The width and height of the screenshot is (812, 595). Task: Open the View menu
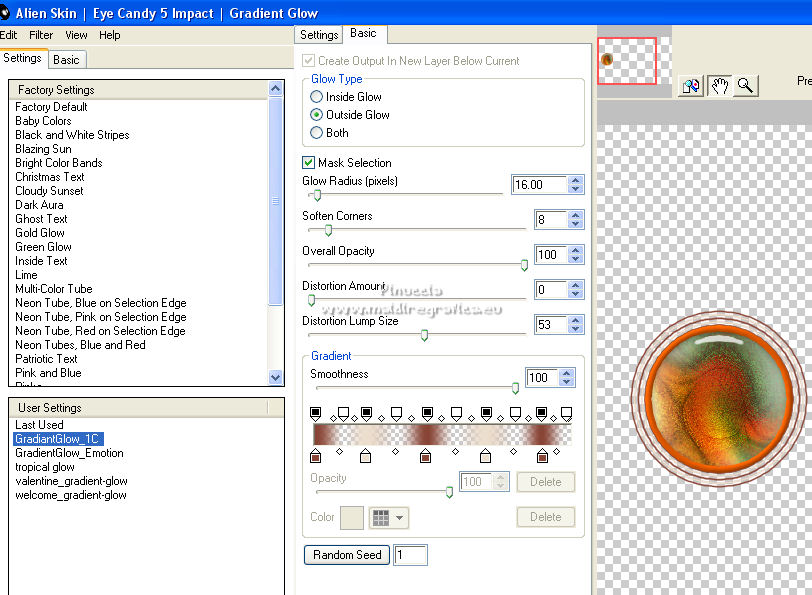pyautogui.click(x=76, y=35)
